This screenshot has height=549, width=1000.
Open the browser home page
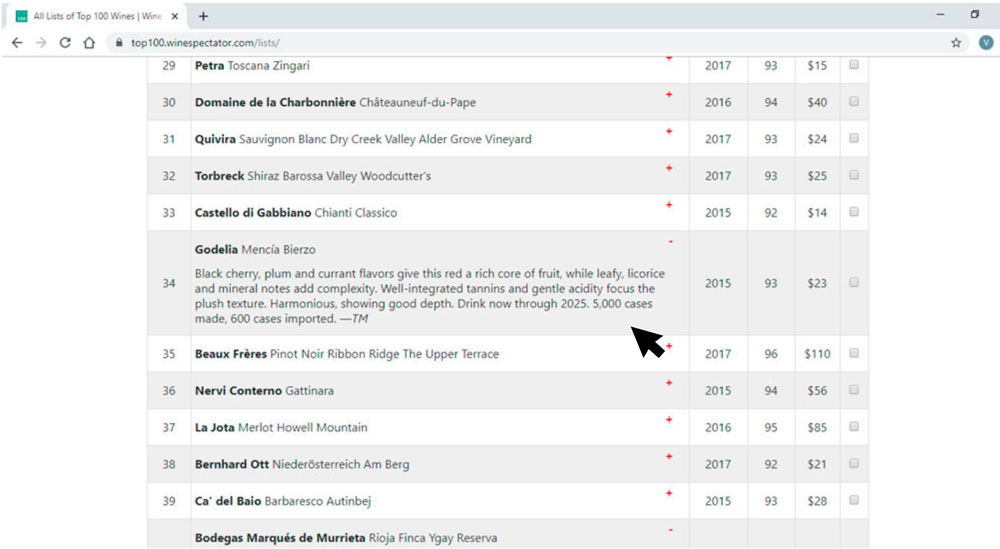[x=89, y=43]
